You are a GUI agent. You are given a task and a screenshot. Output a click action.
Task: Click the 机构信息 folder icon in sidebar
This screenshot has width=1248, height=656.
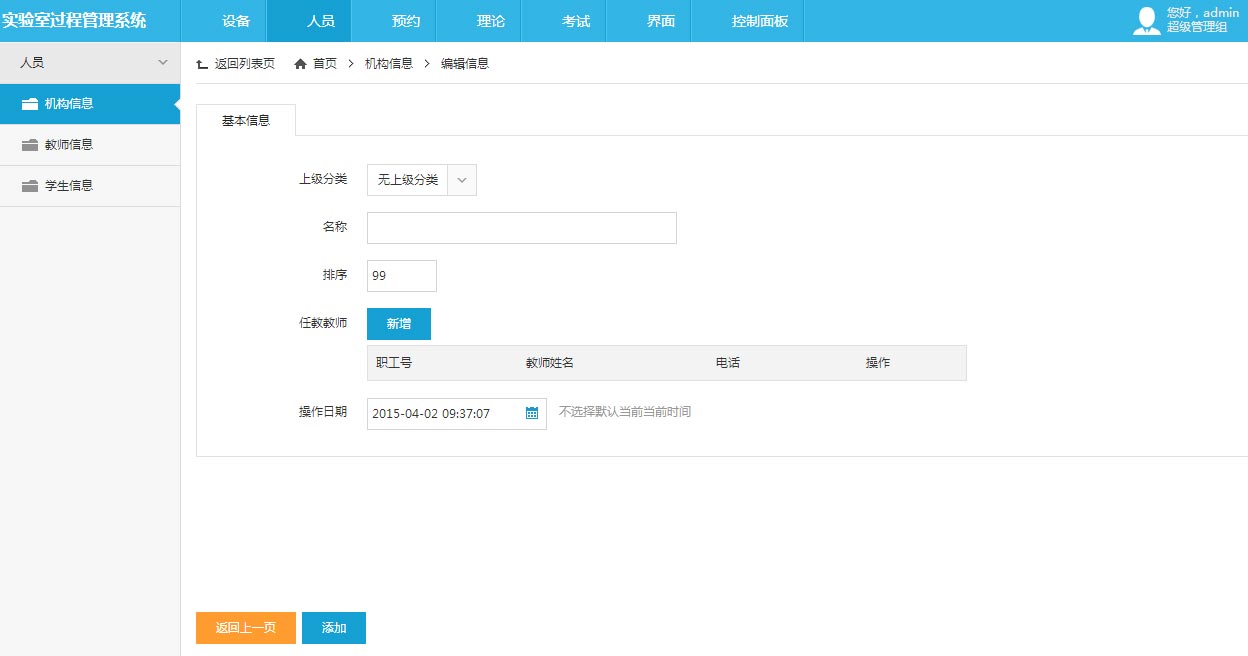[x=29, y=104]
